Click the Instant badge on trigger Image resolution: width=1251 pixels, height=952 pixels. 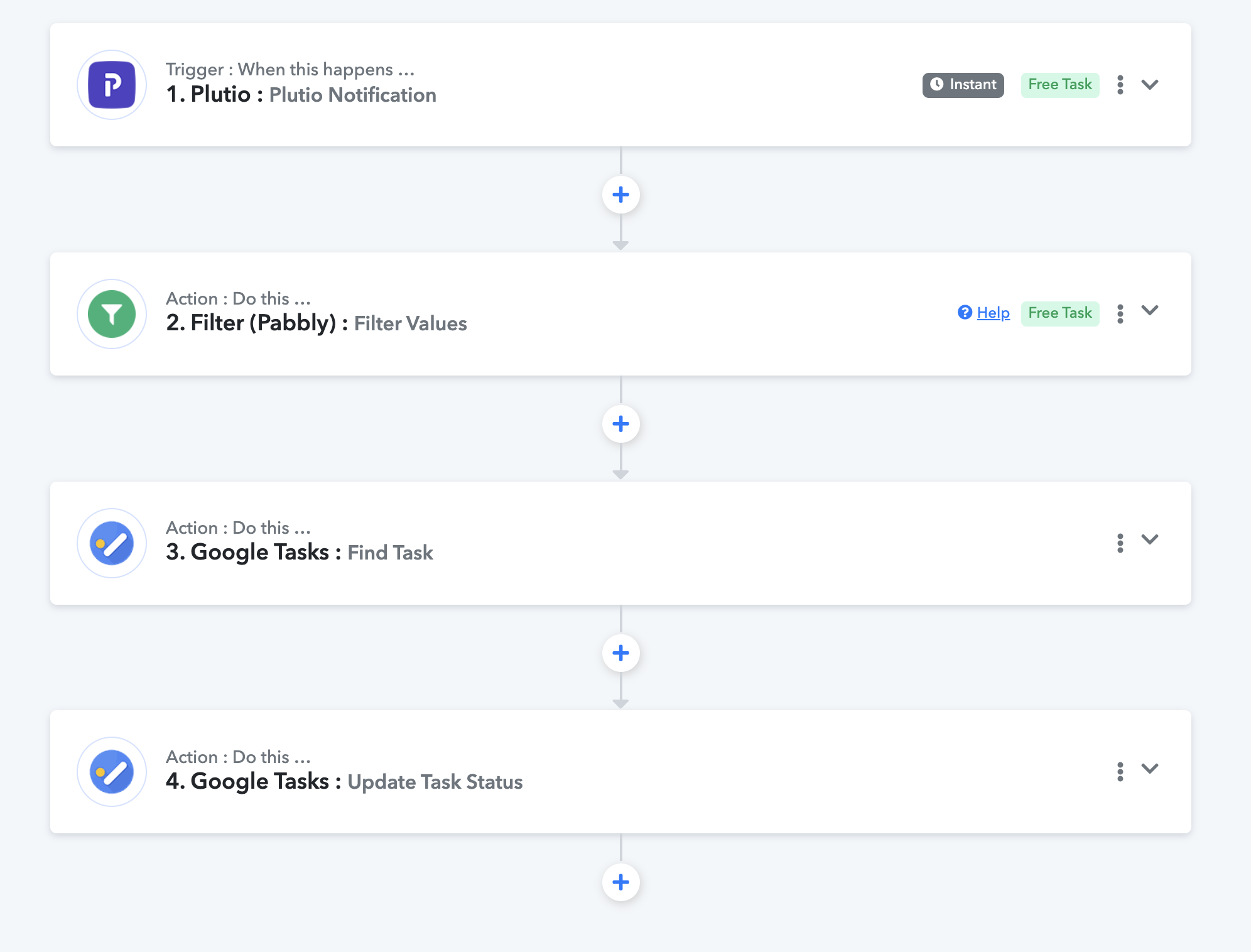[963, 85]
